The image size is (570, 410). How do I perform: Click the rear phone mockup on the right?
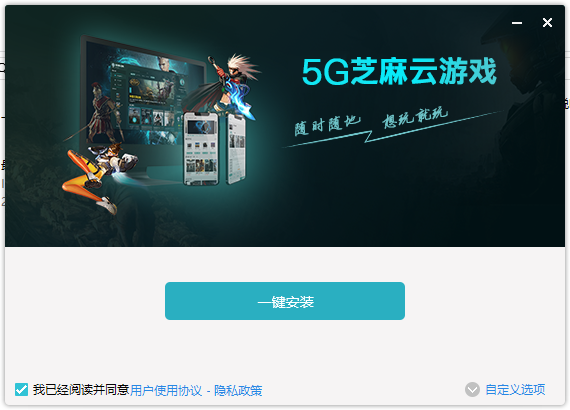click(236, 149)
